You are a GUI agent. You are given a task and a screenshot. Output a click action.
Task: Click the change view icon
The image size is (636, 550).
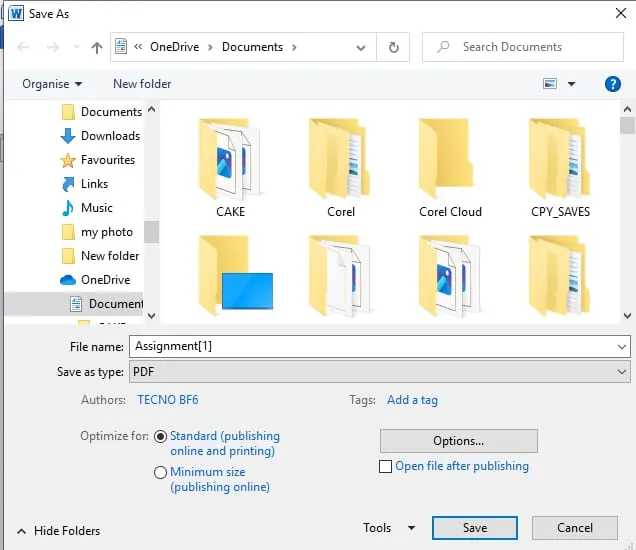point(550,84)
